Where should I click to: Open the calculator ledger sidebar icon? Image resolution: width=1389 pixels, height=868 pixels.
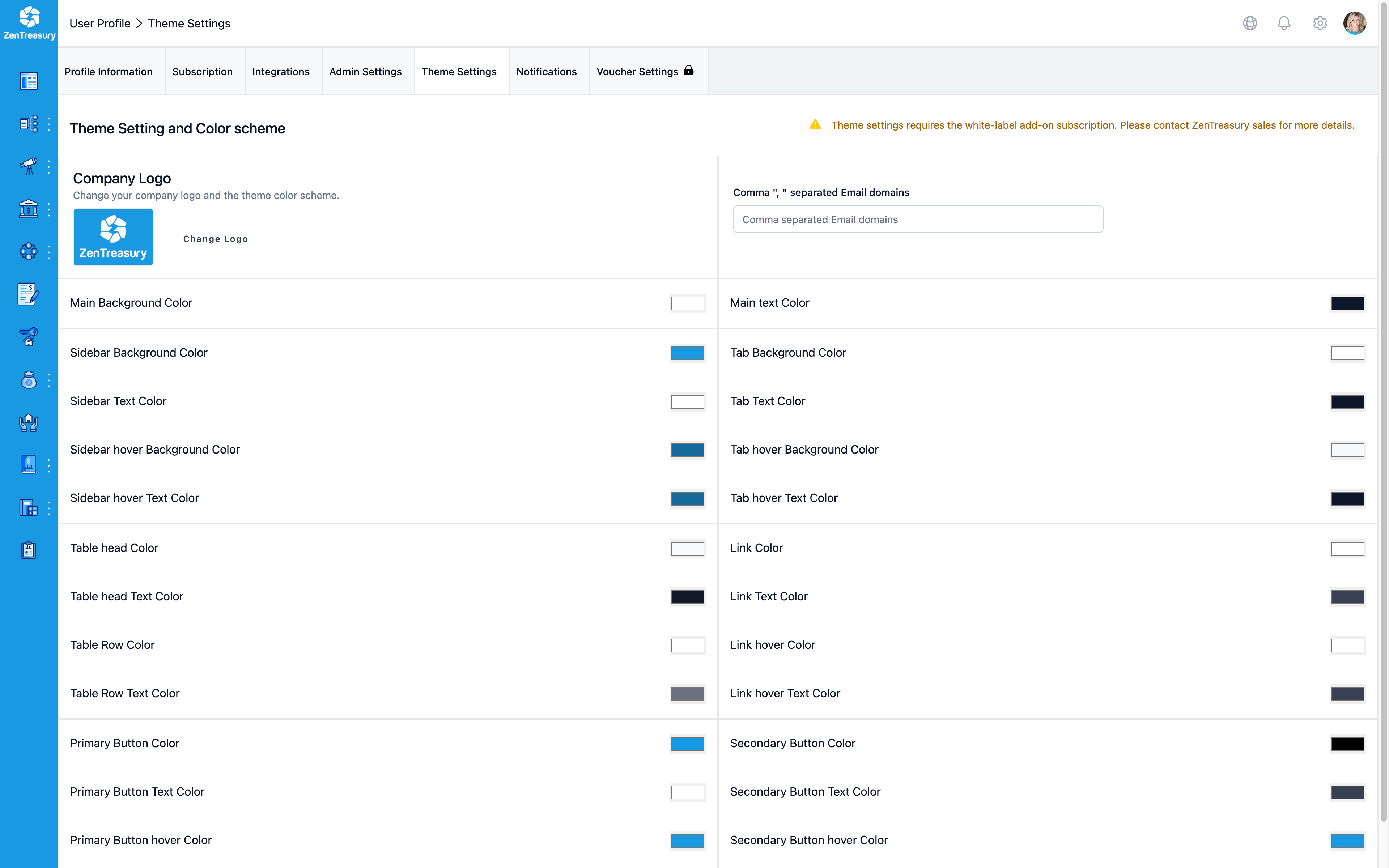(29, 507)
